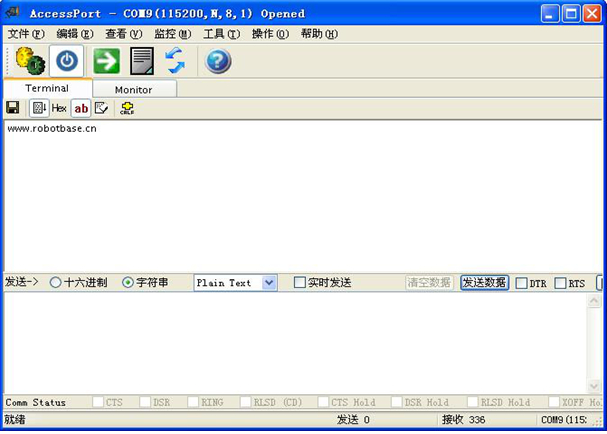607x434 pixels.
Task: Enable the 实时发送 checkbox
Action: point(300,283)
